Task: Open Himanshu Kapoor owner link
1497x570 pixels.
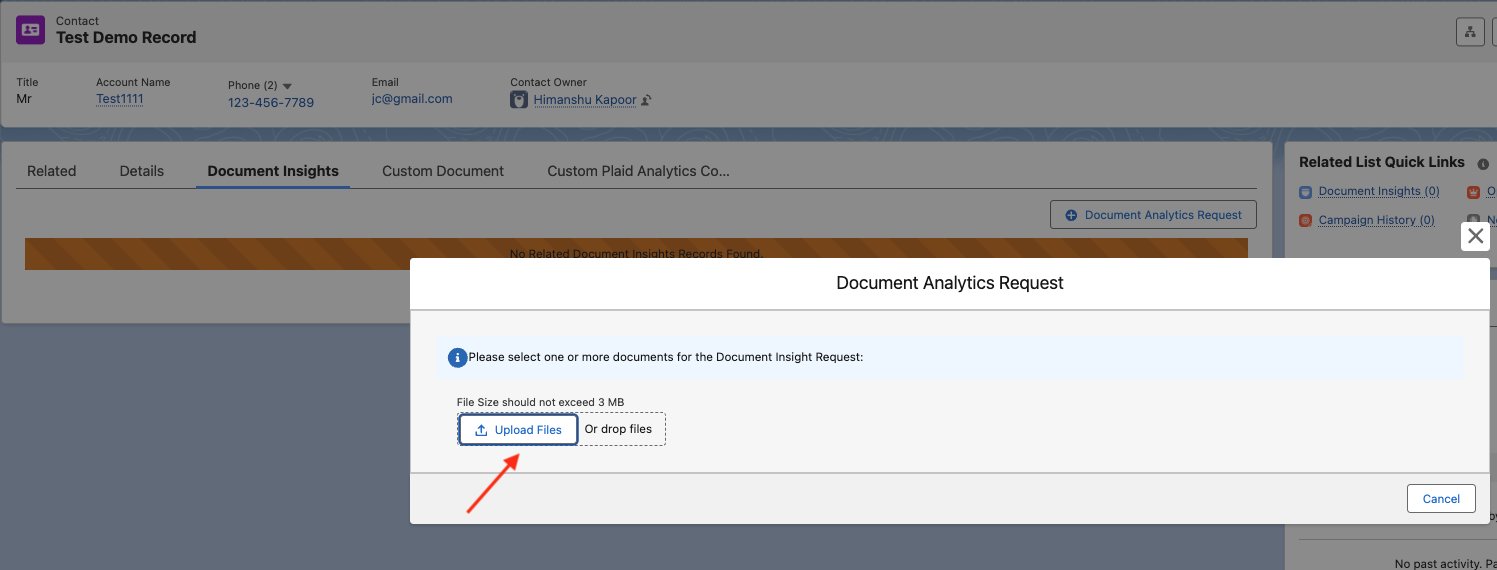Action: pos(585,100)
